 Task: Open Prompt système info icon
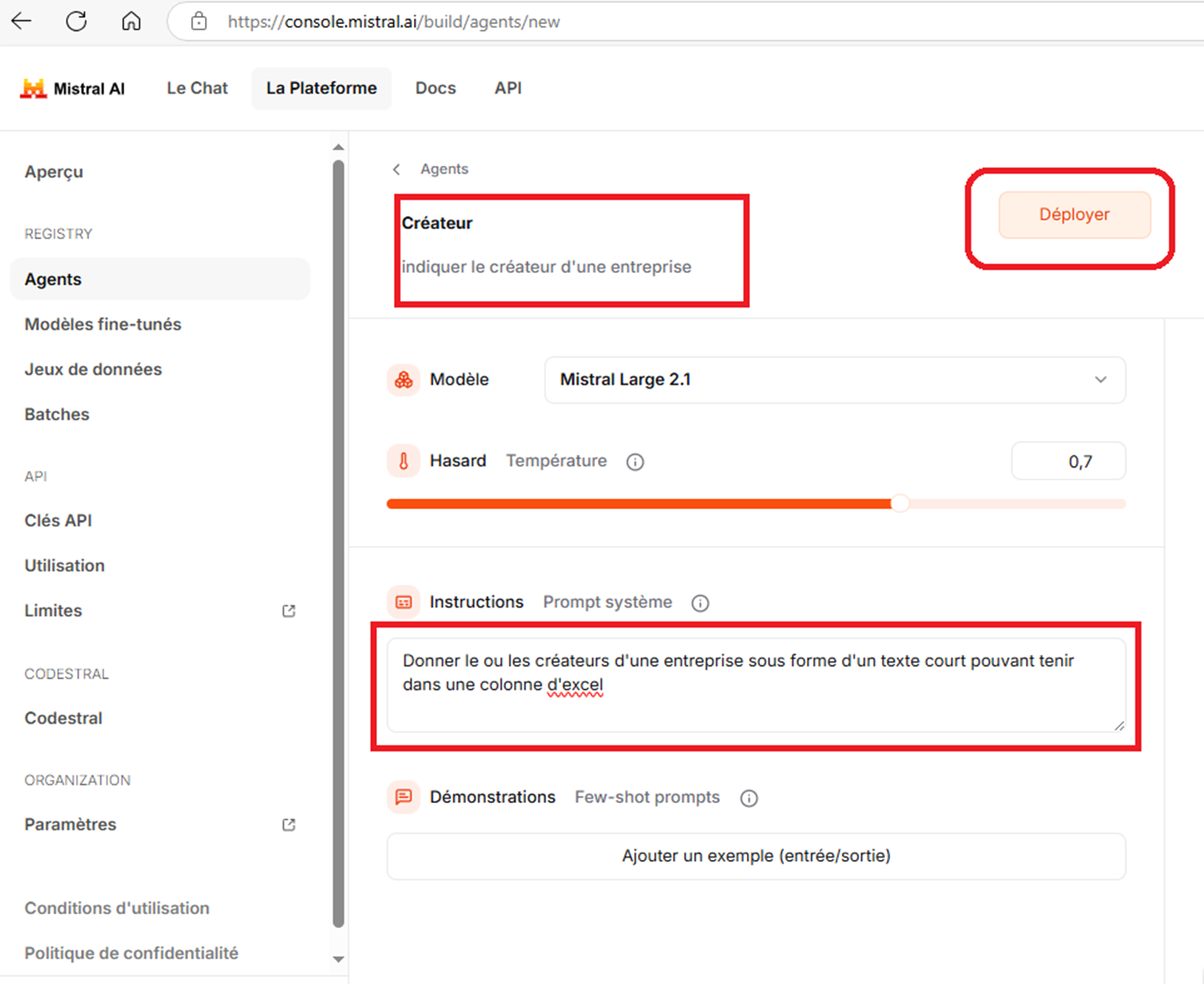(700, 603)
